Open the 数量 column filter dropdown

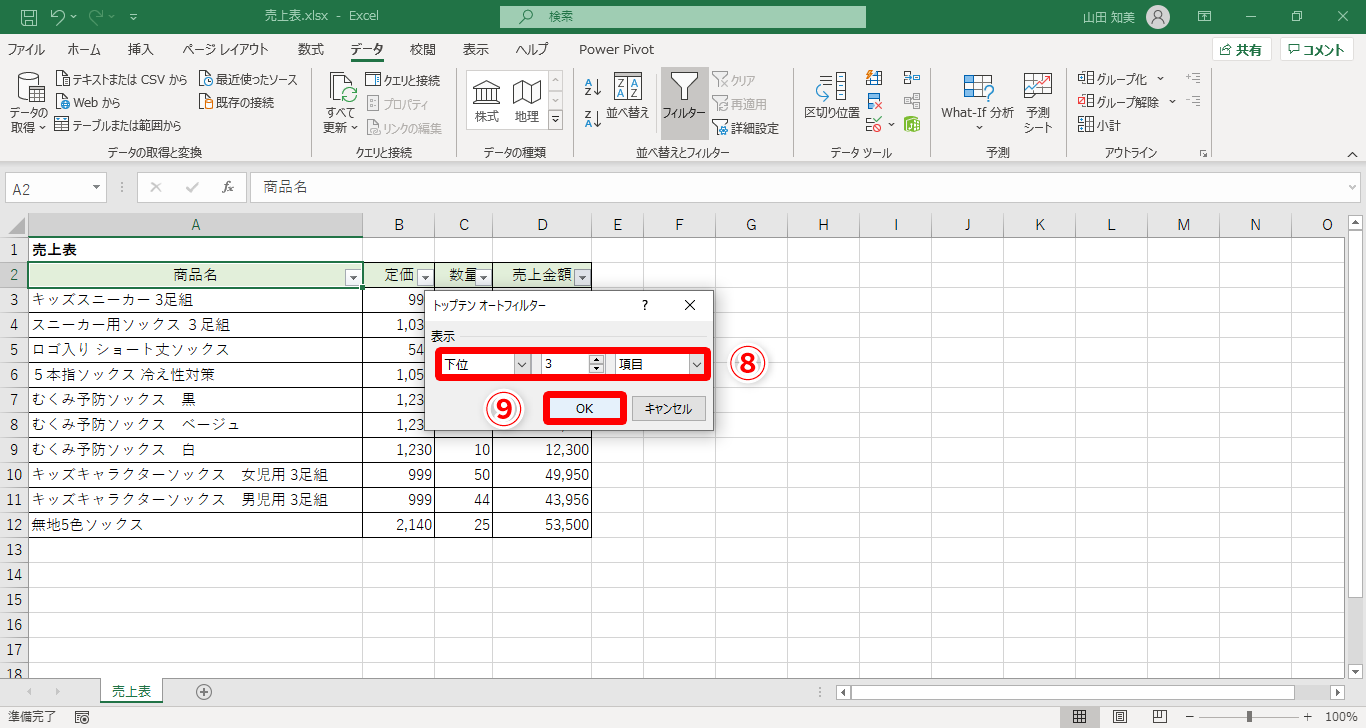[x=483, y=277]
